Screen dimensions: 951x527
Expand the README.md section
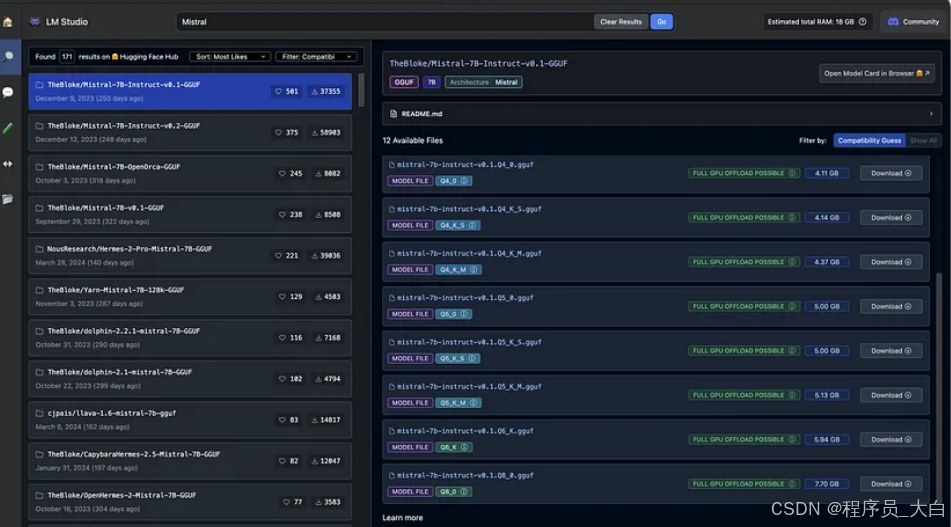point(931,113)
